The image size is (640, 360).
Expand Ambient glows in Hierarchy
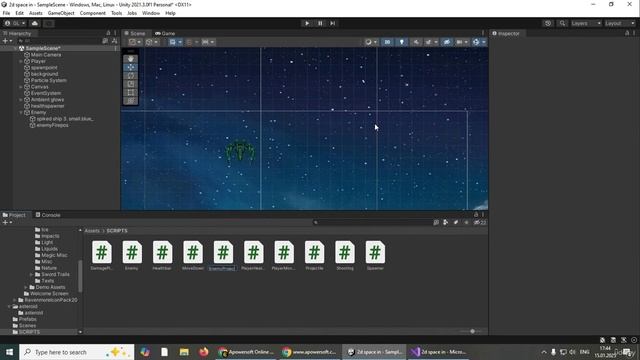tap(21, 100)
